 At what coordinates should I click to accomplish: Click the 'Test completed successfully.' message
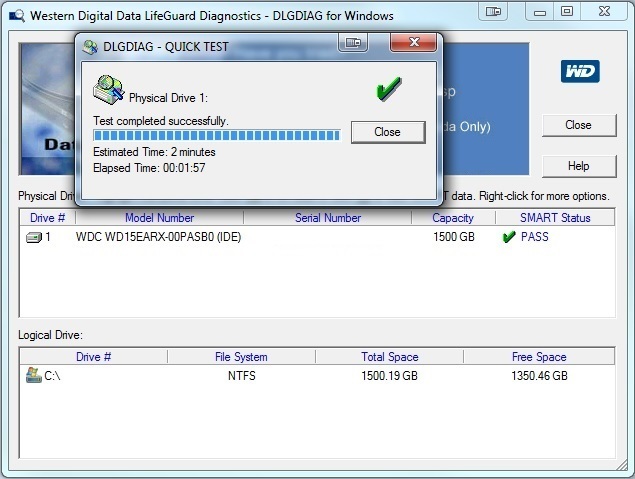[161, 121]
